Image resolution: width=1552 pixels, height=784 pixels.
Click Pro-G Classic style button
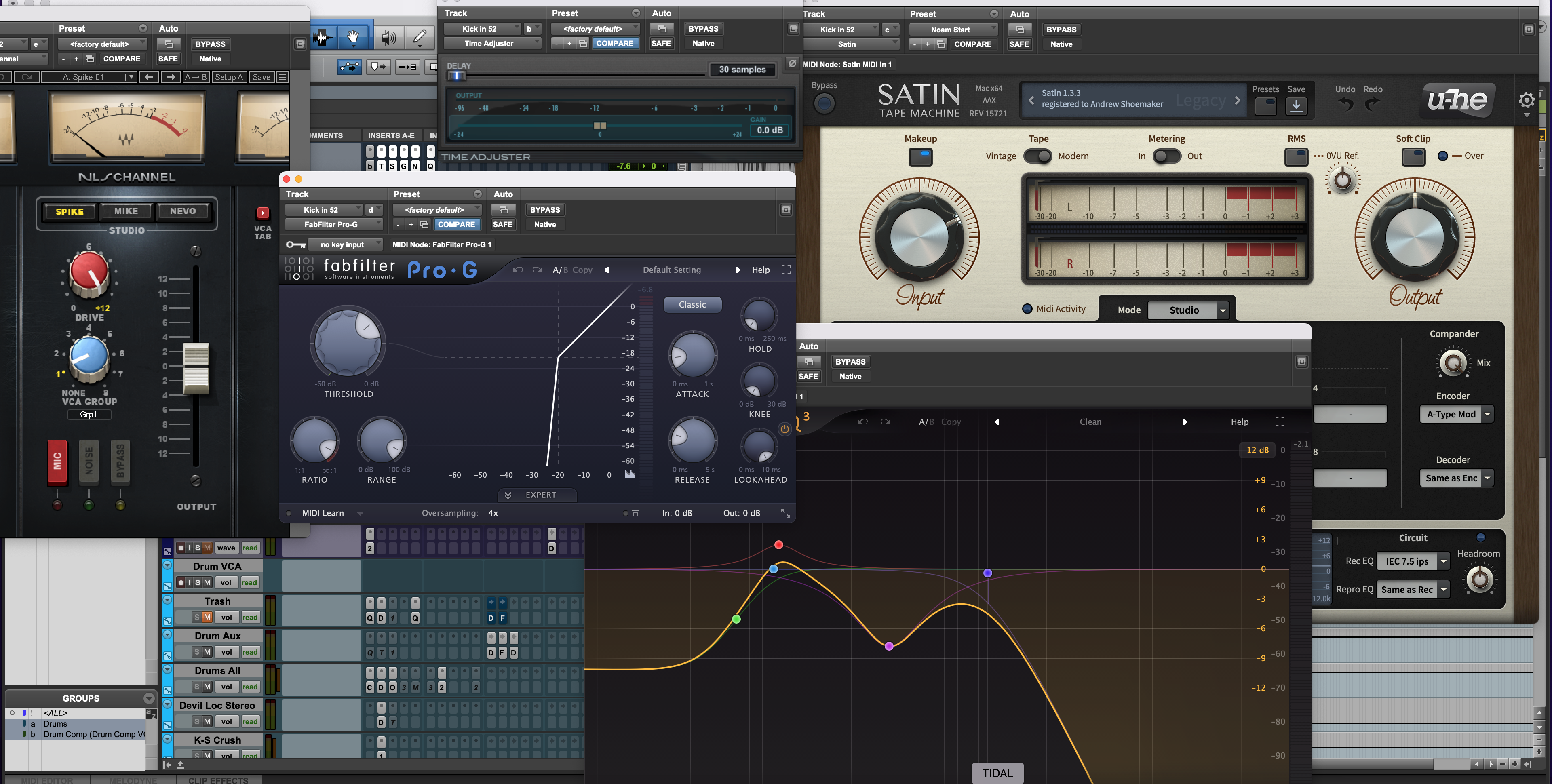click(692, 304)
